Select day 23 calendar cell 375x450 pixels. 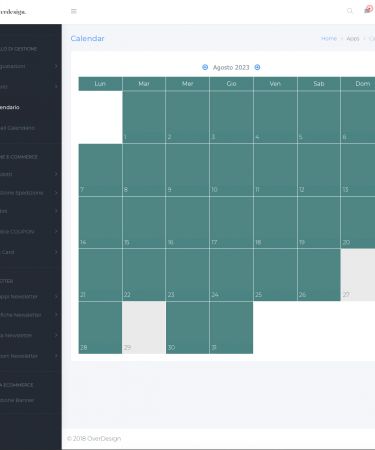[187, 275]
